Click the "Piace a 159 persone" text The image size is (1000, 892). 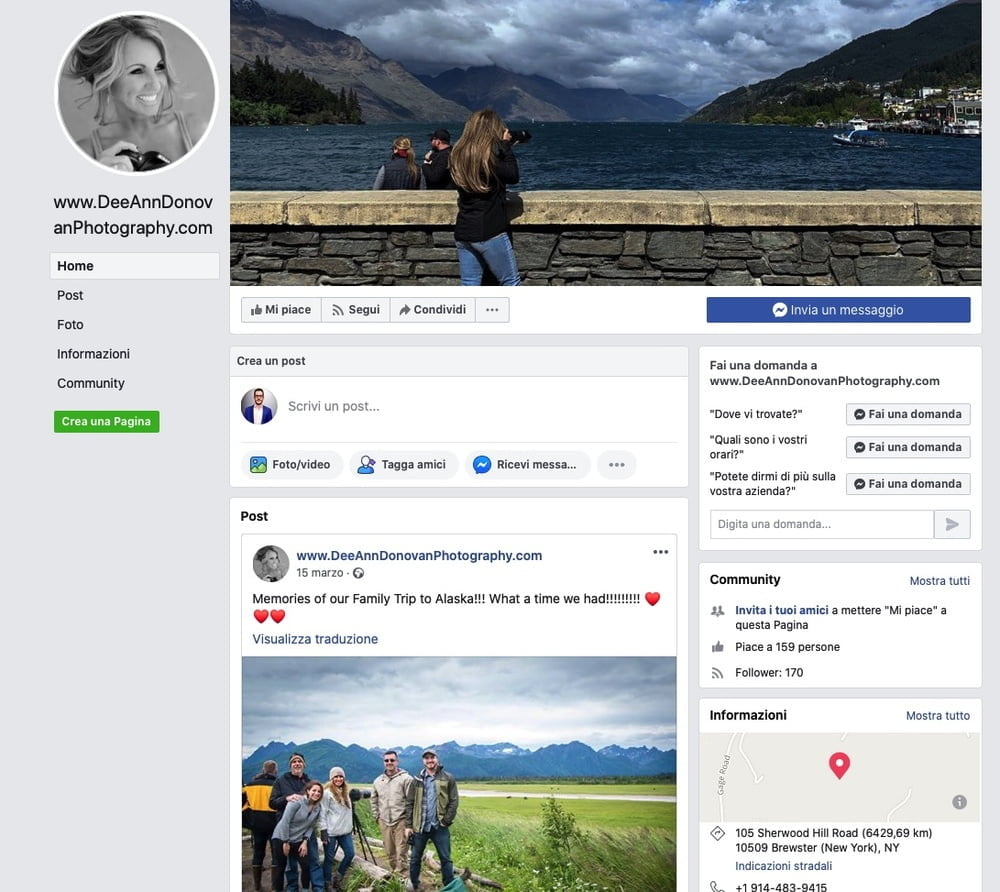point(787,647)
